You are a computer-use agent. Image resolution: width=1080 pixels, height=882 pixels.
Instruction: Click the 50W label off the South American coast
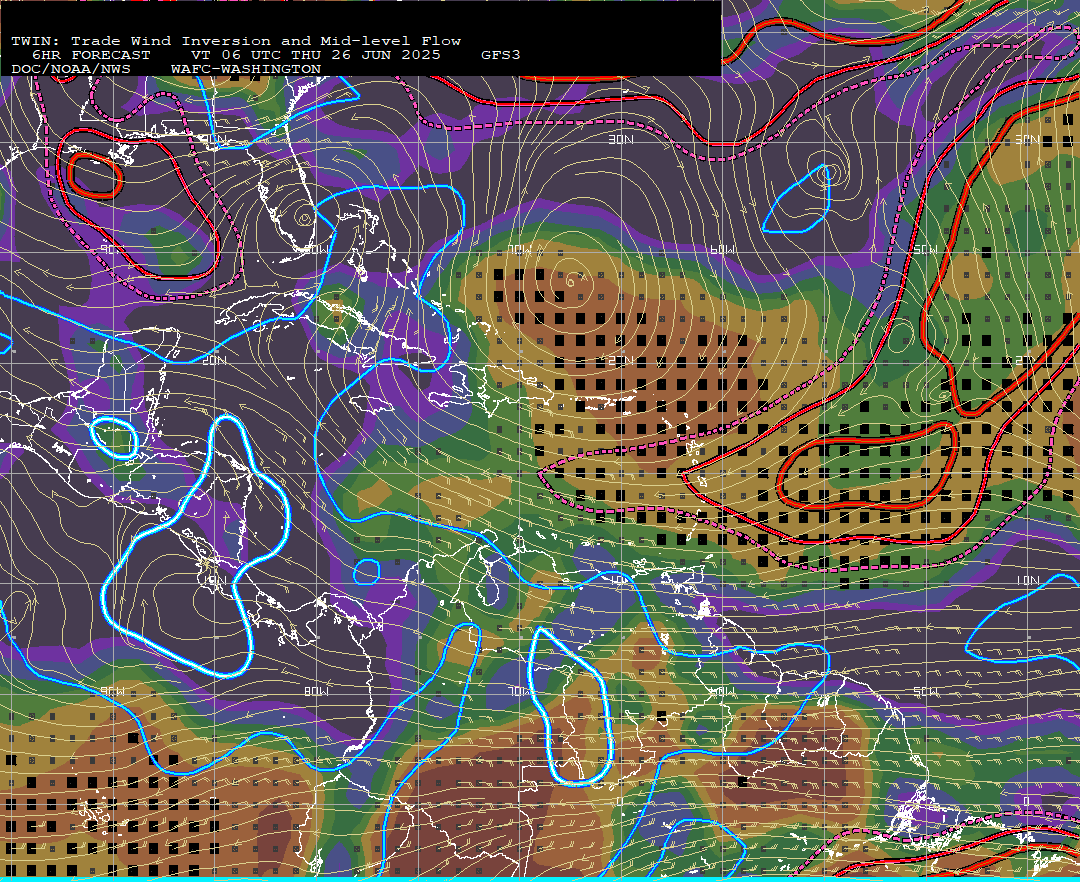click(x=925, y=691)
